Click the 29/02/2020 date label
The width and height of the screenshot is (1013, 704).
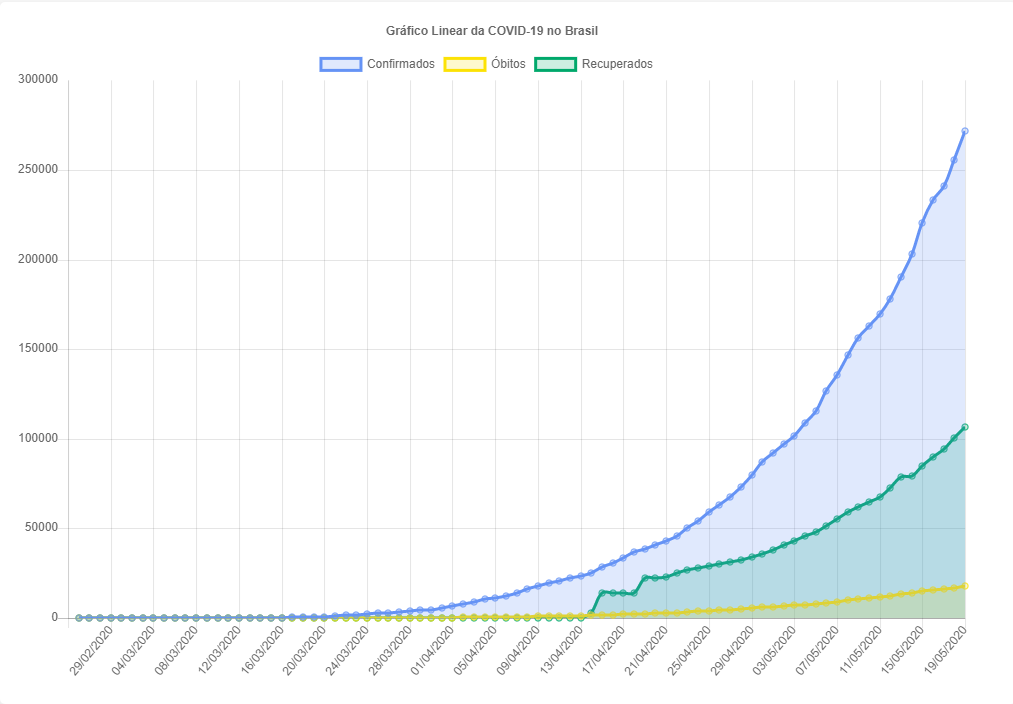(91, 650)
